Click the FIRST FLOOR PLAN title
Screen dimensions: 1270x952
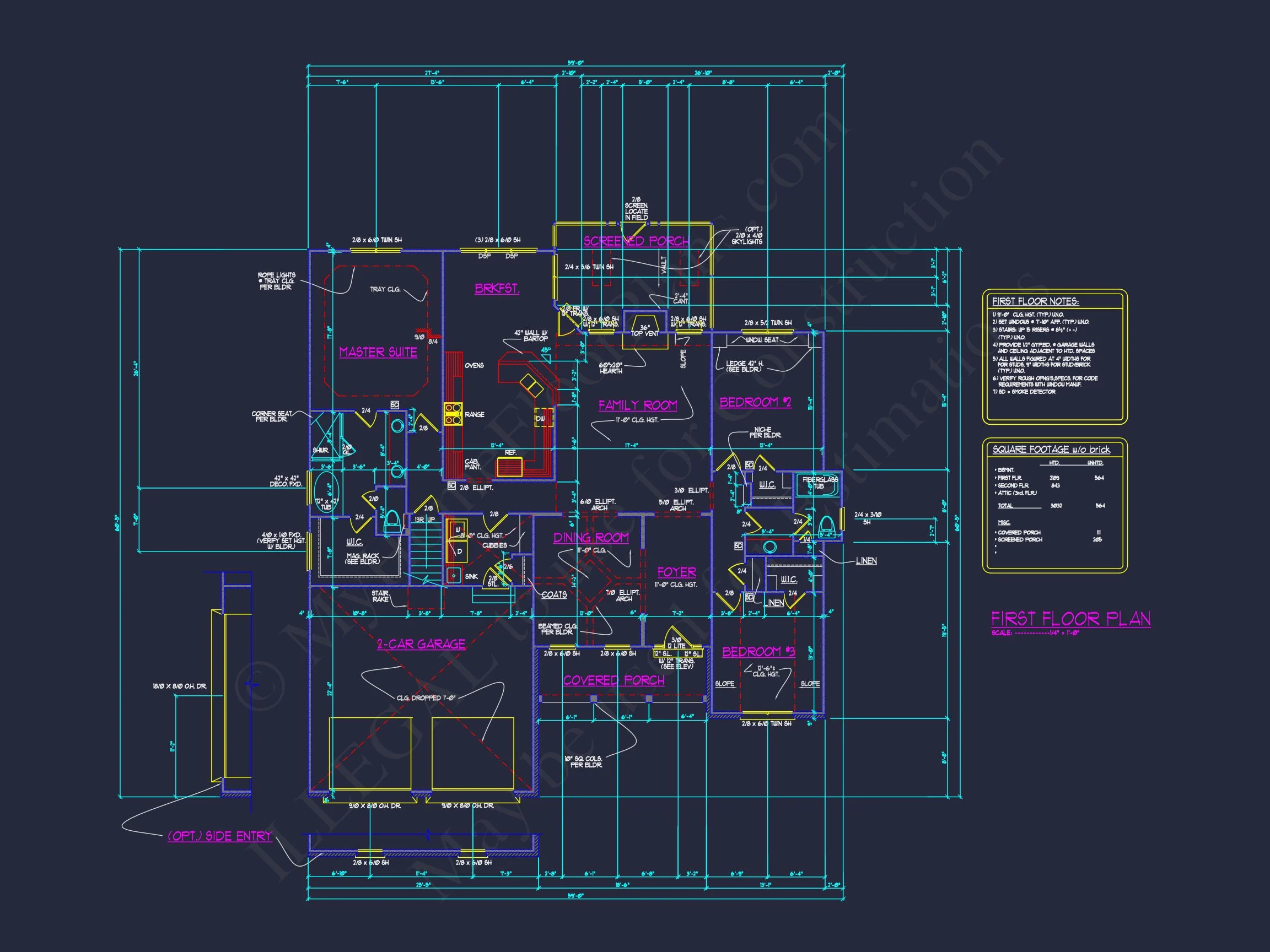point(1070,619)
